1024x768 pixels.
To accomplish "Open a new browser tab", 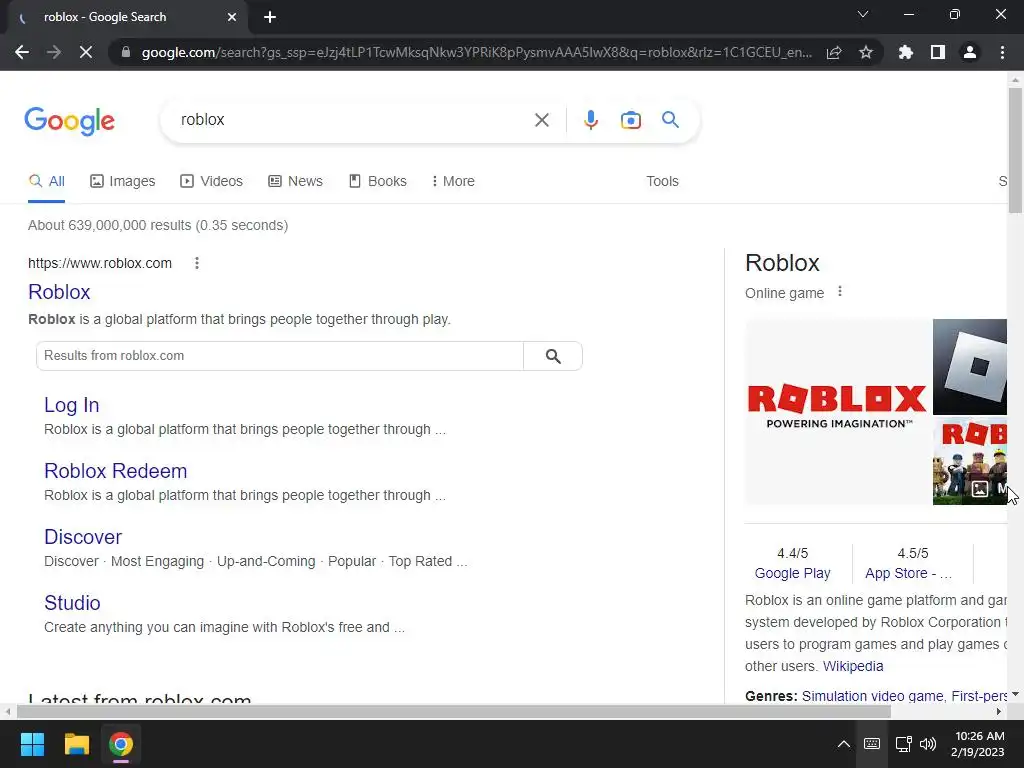I will [270, 17].
